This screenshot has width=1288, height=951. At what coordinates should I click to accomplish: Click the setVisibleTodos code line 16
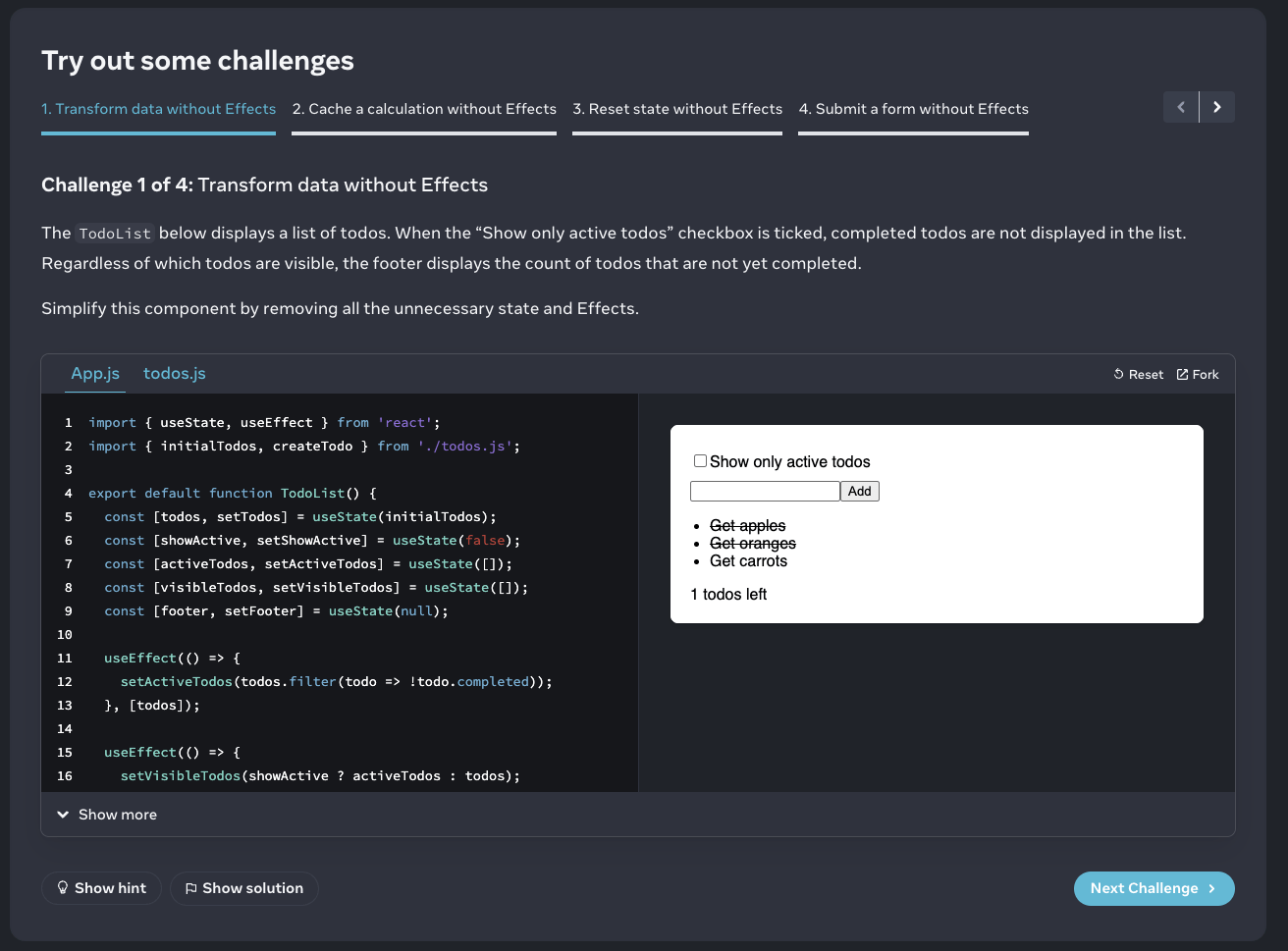click(x=320, y=776)
